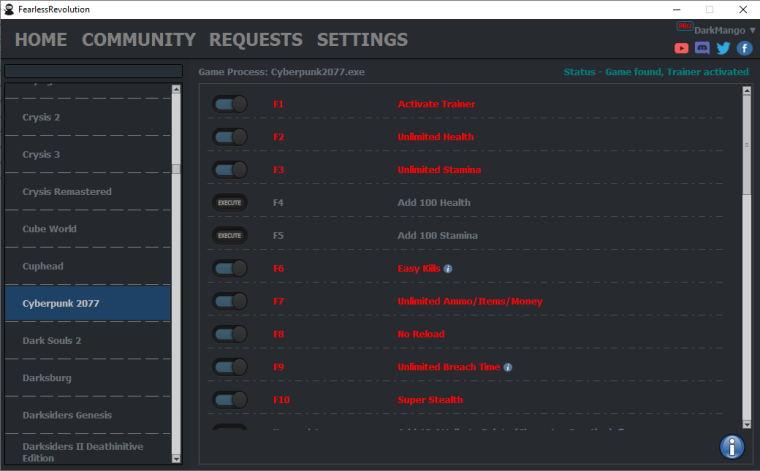The height and width of the screenshot is (471, 760).
Task: Select Crysis 2 in game list
Action: (x=88, y=117)
